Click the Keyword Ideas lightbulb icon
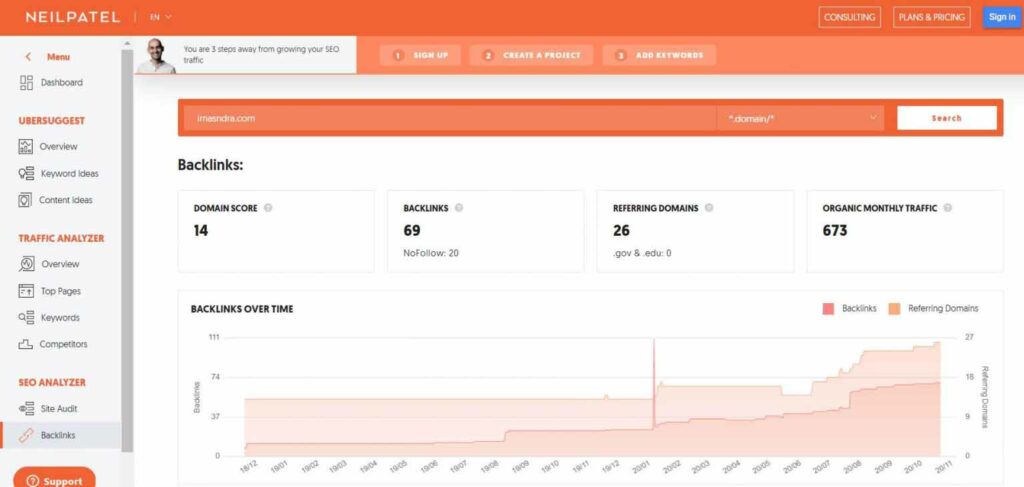 tap(26, 174)
